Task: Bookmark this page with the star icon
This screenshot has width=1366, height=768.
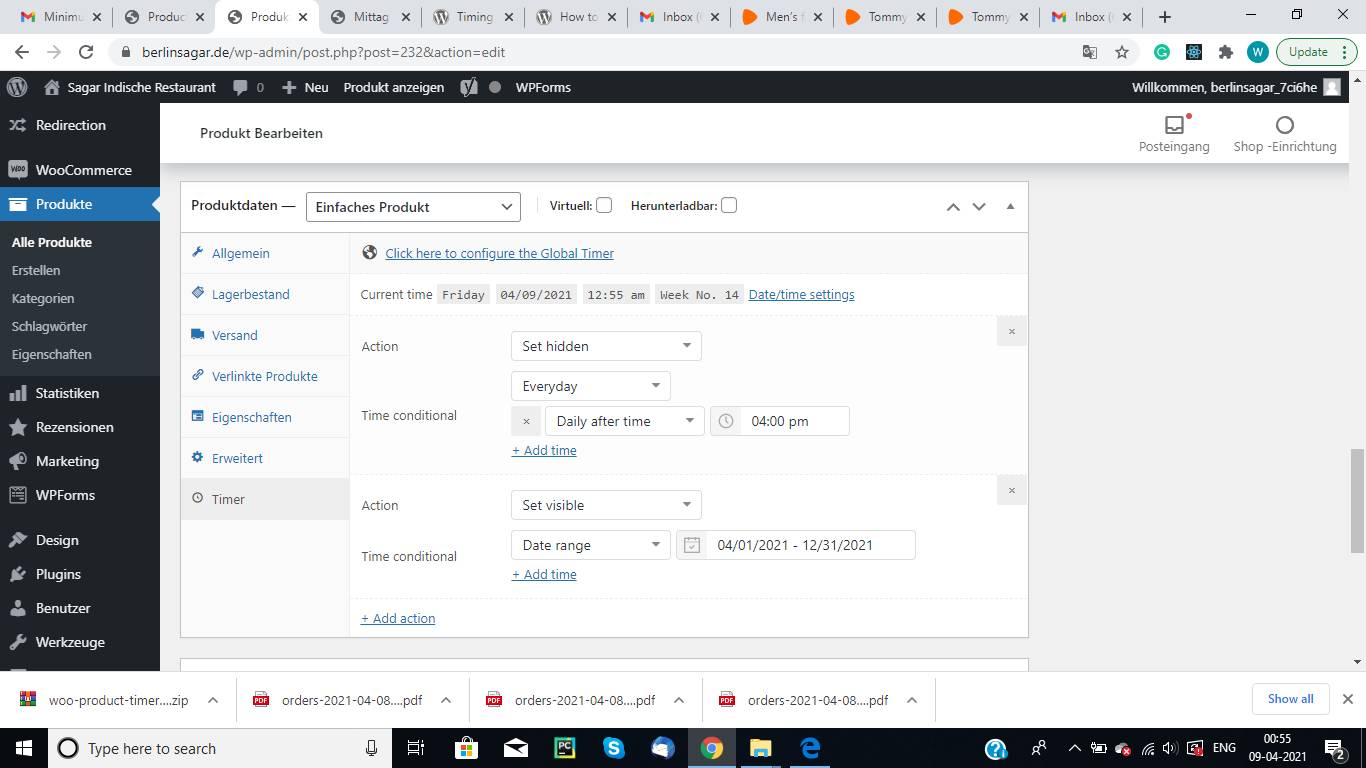Action: point(1122,52)
